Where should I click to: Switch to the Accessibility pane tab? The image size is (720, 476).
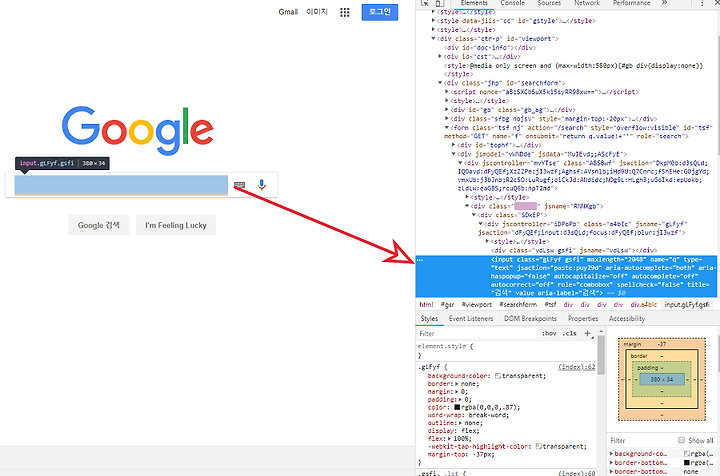pyautogui.click(x=627, y=319)
